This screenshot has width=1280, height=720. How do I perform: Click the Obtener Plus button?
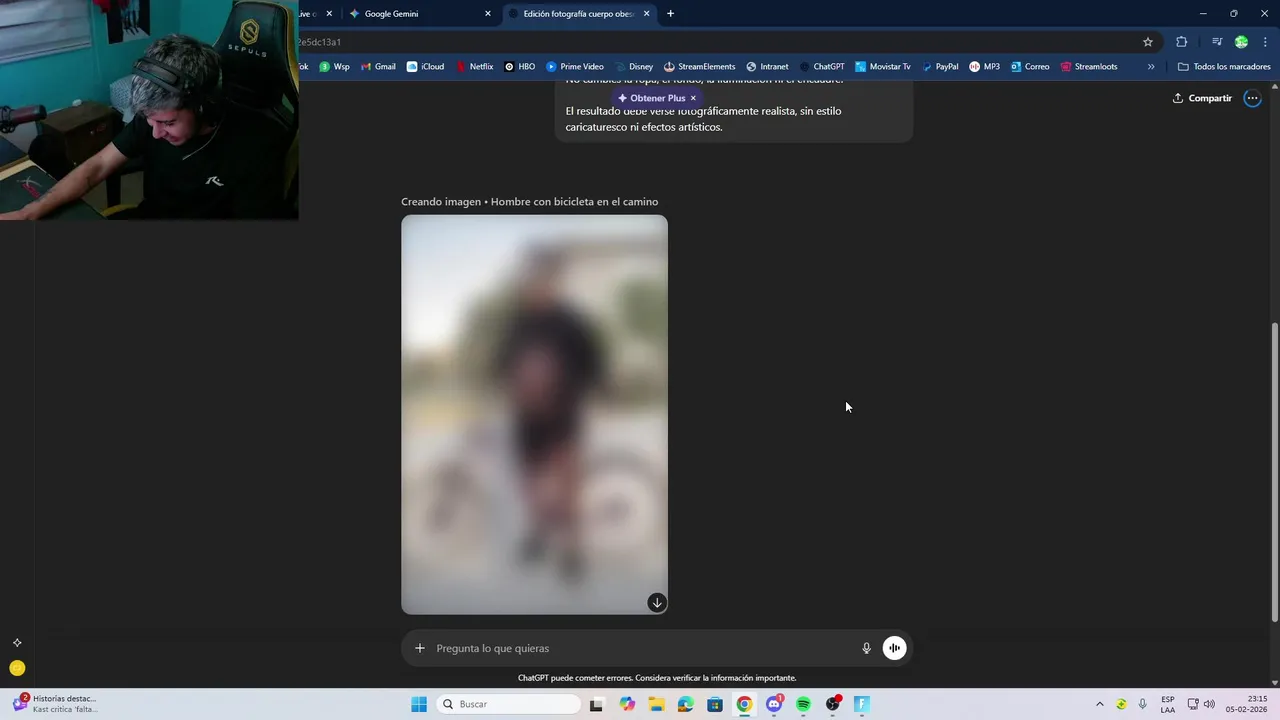(651, 98)
